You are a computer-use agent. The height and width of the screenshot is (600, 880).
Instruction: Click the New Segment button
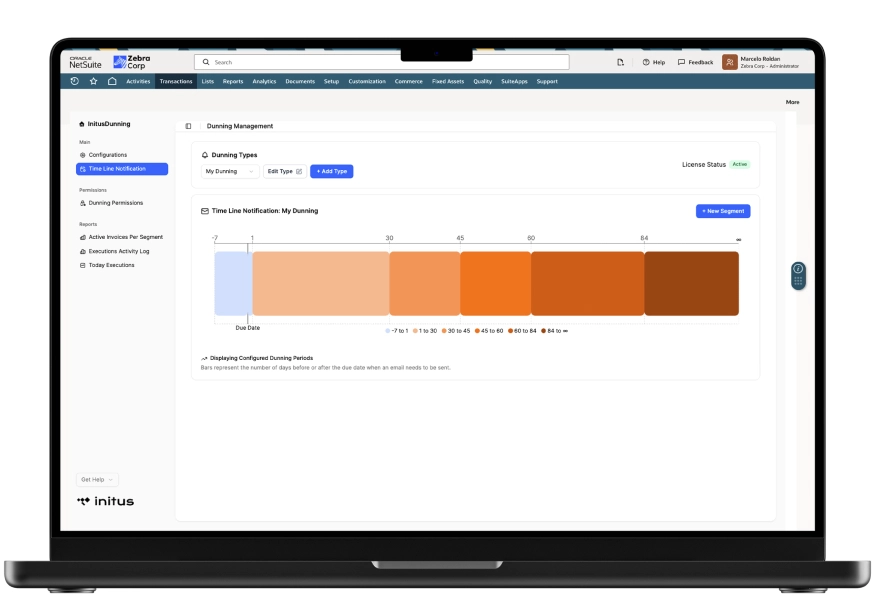722,211
